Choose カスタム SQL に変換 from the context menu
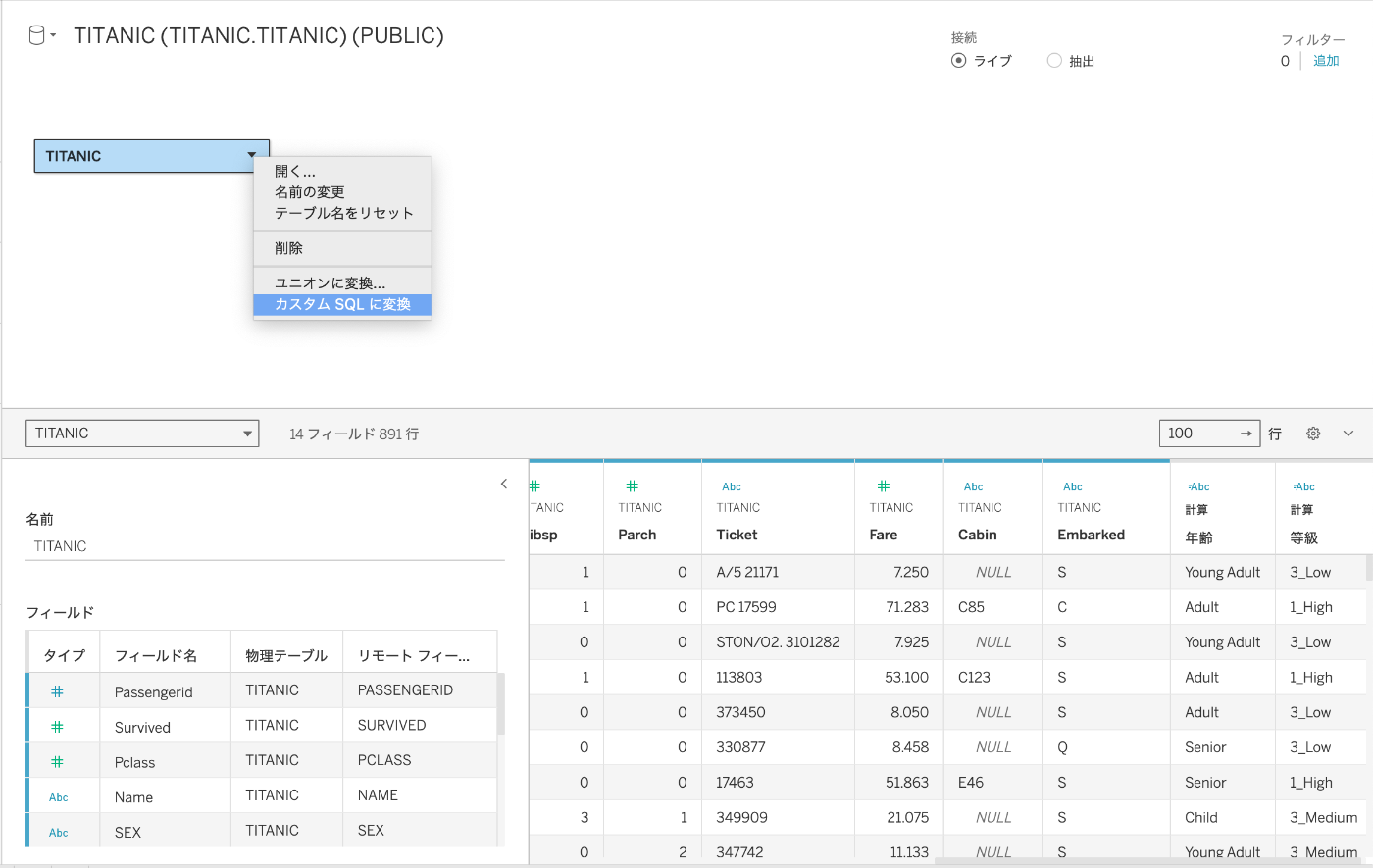Screen dimensions: 1373x868 click(342, 305)
